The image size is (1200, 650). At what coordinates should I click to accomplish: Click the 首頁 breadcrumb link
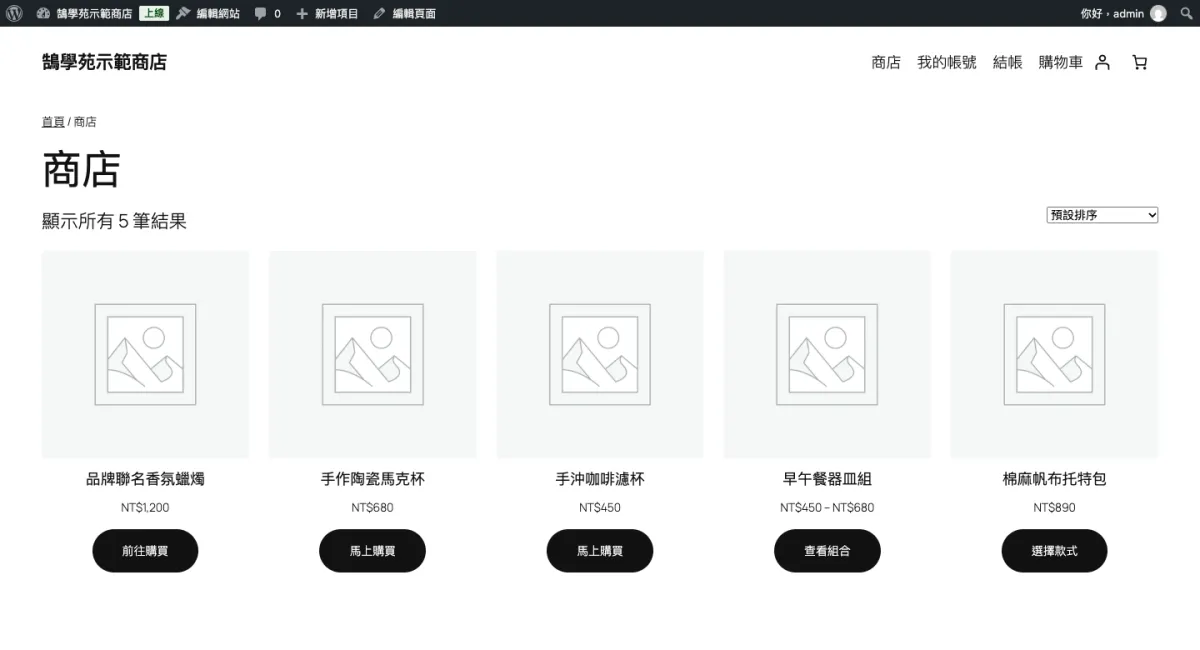[x=53, y=122]
